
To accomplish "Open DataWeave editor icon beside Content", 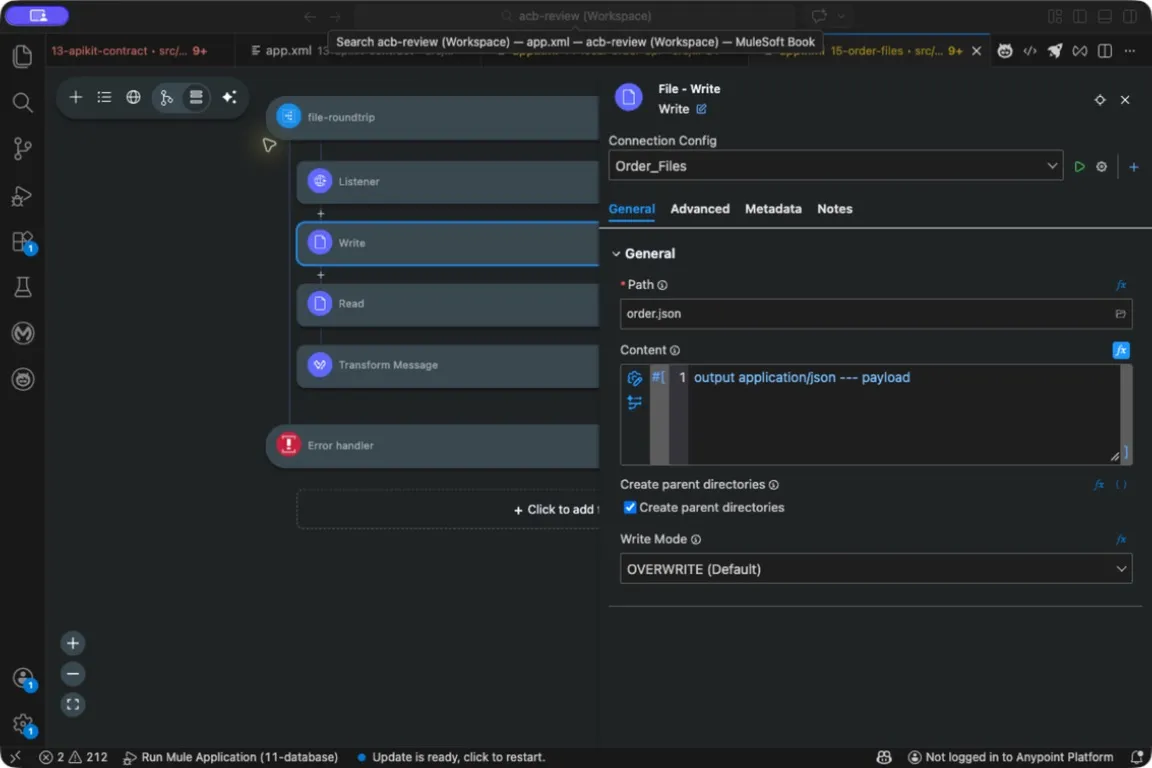I will coord(634,378).
